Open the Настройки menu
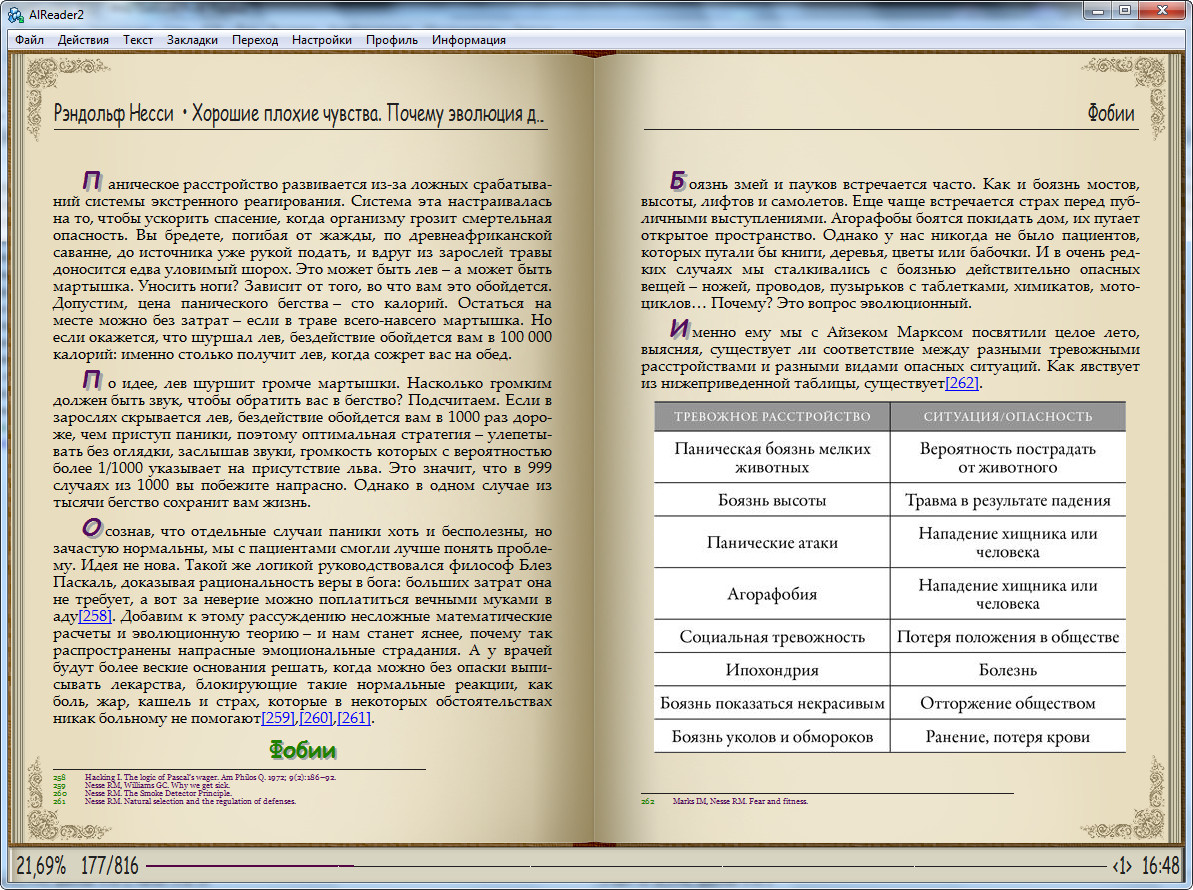The image size is (1193, 890). point(321,40)
